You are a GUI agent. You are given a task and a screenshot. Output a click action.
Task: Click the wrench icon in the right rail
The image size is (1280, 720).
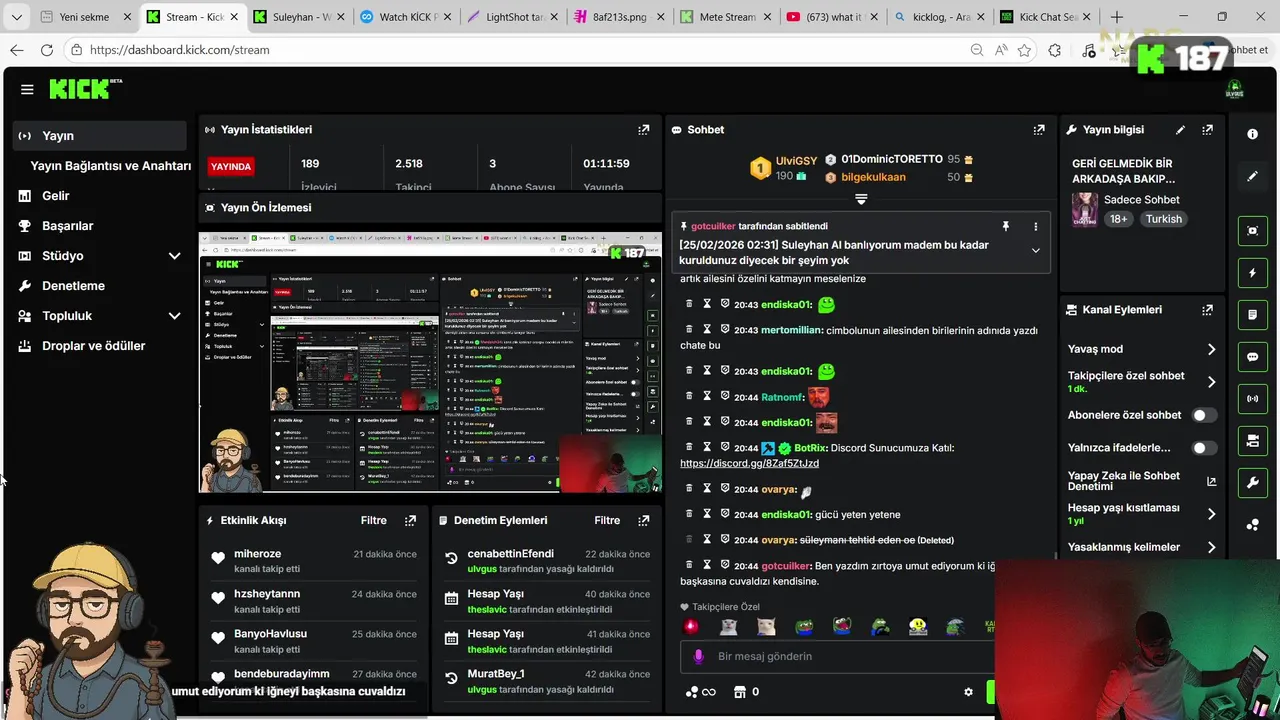(1252, 483)
